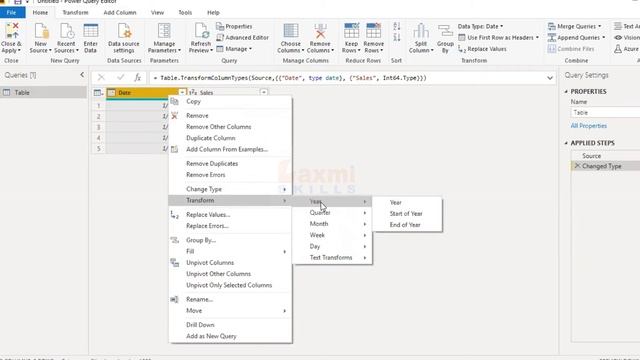The width and height of the screenshot is (640, 360).
Task: Open the Help ribbon tab
Action: coord(213,13)
